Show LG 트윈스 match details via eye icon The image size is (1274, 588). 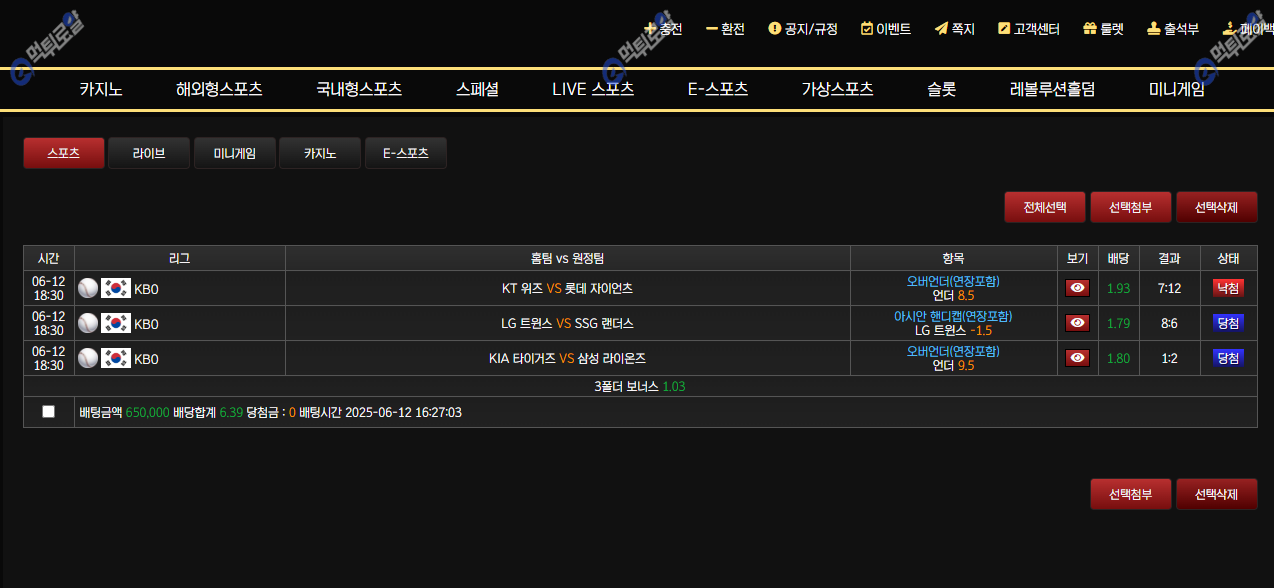pyautogui.click(x=1077, y=323)
